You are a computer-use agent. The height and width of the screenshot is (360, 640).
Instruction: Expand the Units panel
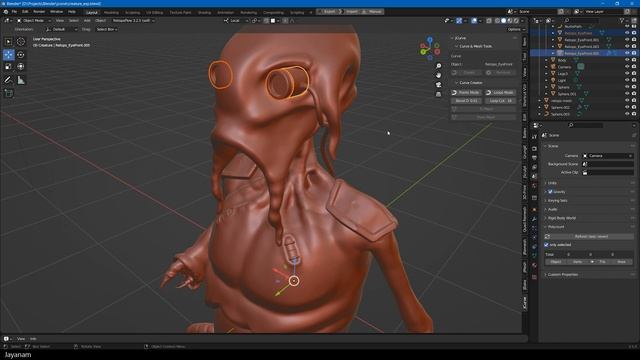[552, 183]
